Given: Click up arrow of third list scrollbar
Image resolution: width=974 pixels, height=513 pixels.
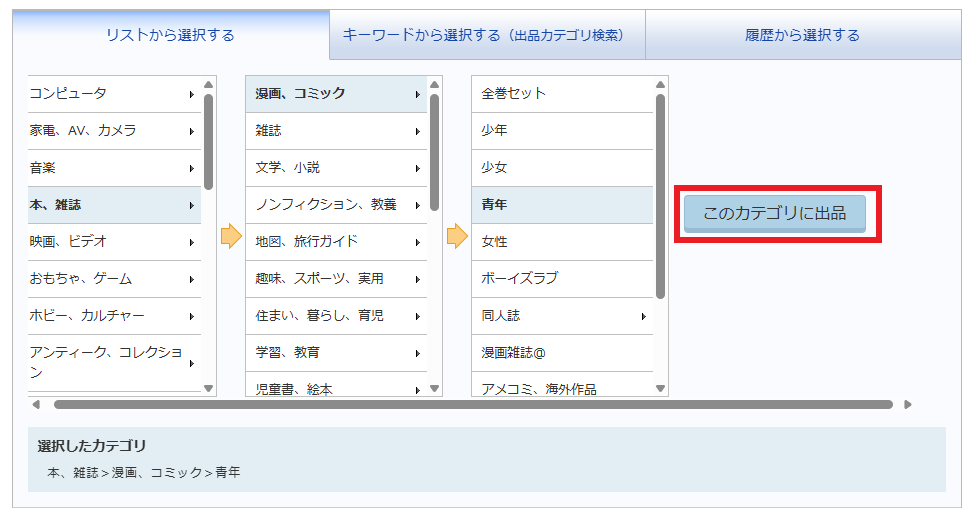Looking at the screenshot, I should pos(660,85).
